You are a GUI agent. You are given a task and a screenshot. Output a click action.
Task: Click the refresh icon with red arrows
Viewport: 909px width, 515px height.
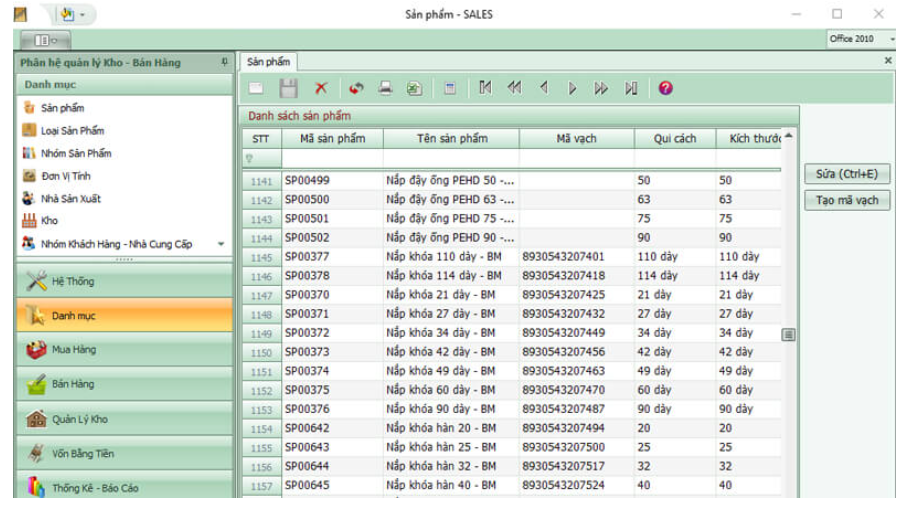(355, 88)
